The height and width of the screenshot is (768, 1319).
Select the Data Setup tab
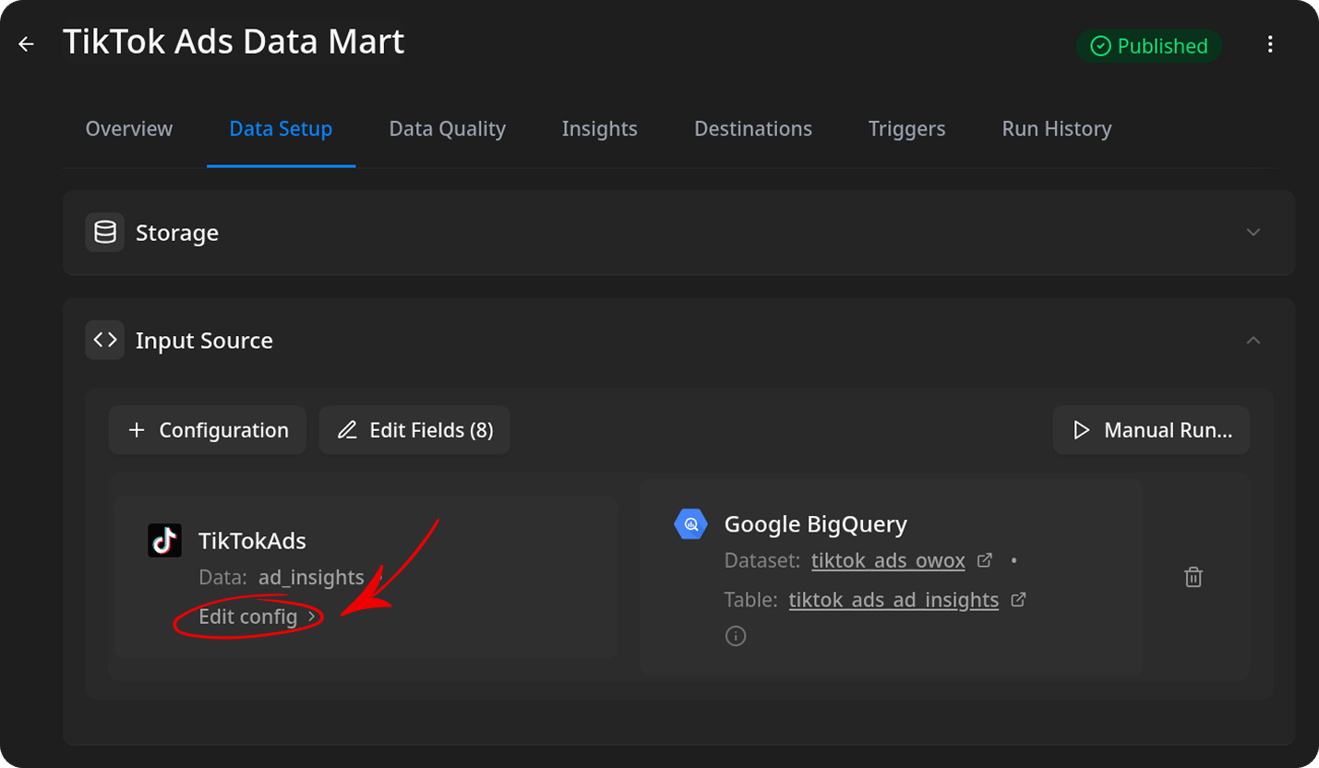tap(281, 129)
